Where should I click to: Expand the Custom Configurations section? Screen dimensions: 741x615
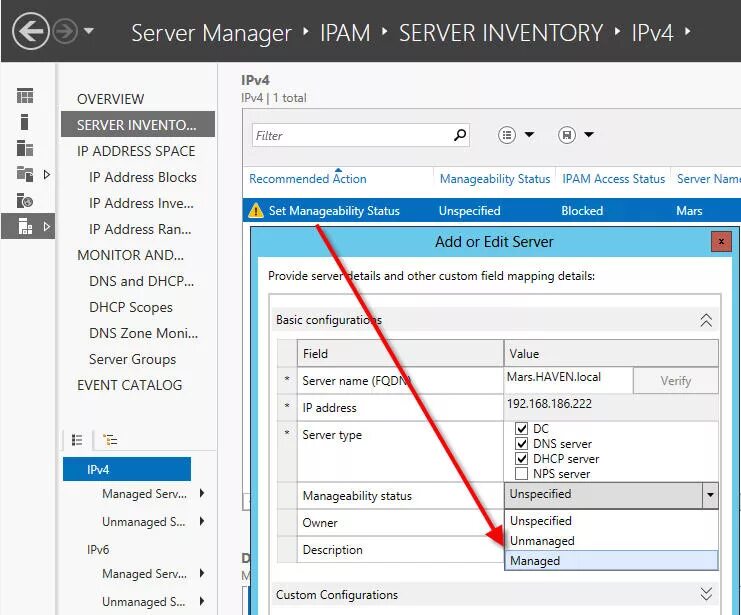pyautogui.click(x=706, y=594)
